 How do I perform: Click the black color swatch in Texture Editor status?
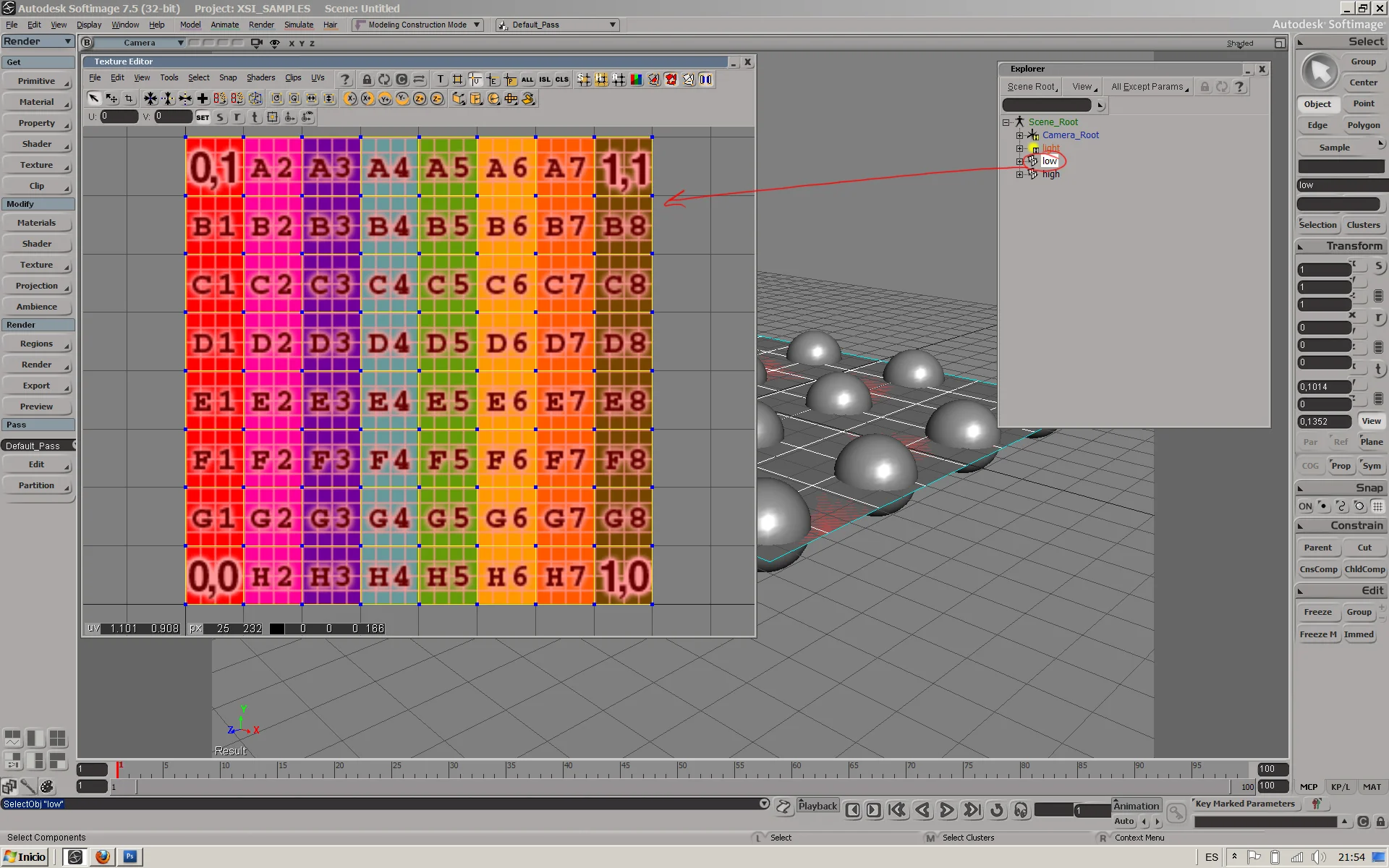pyautogui.click(x=277, y=629)
